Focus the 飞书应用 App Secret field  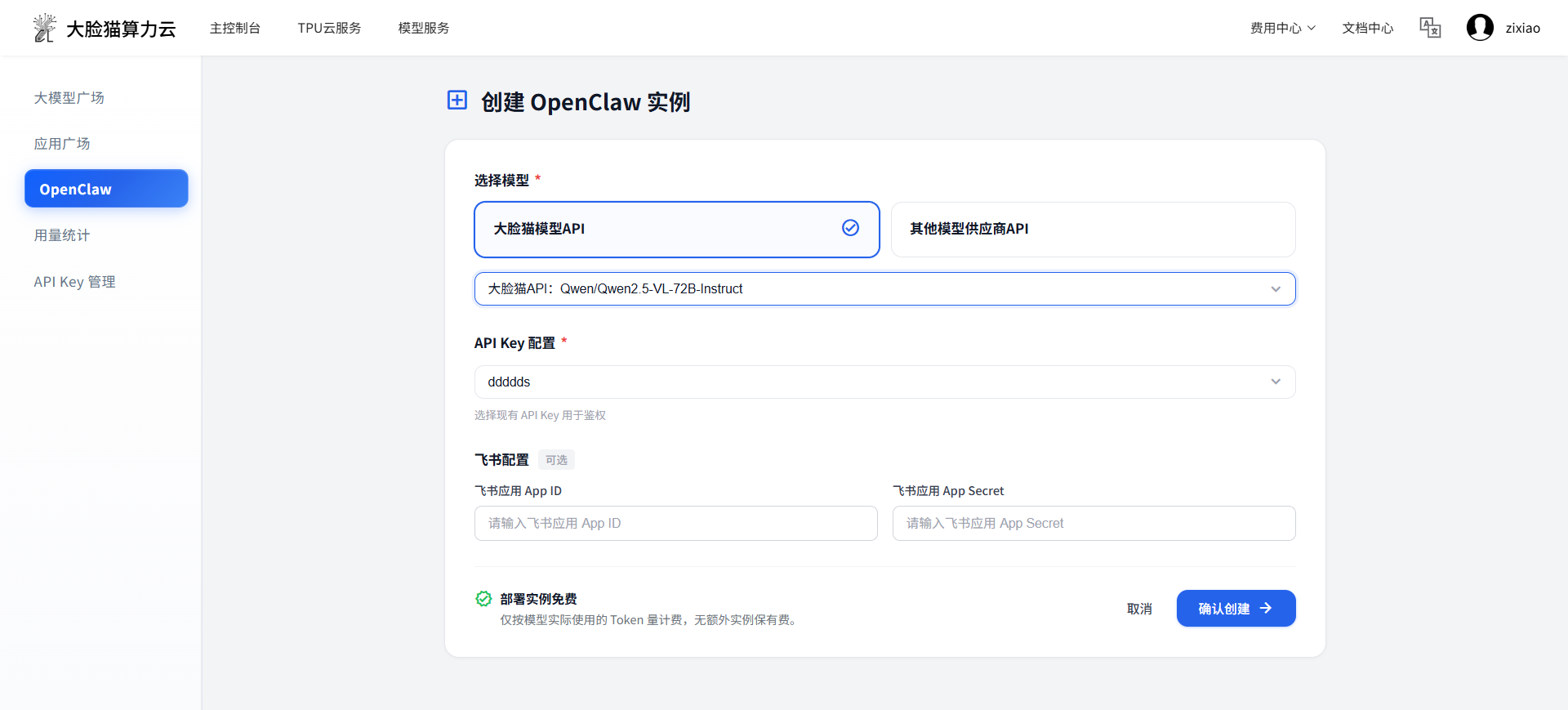point(1094,524)
